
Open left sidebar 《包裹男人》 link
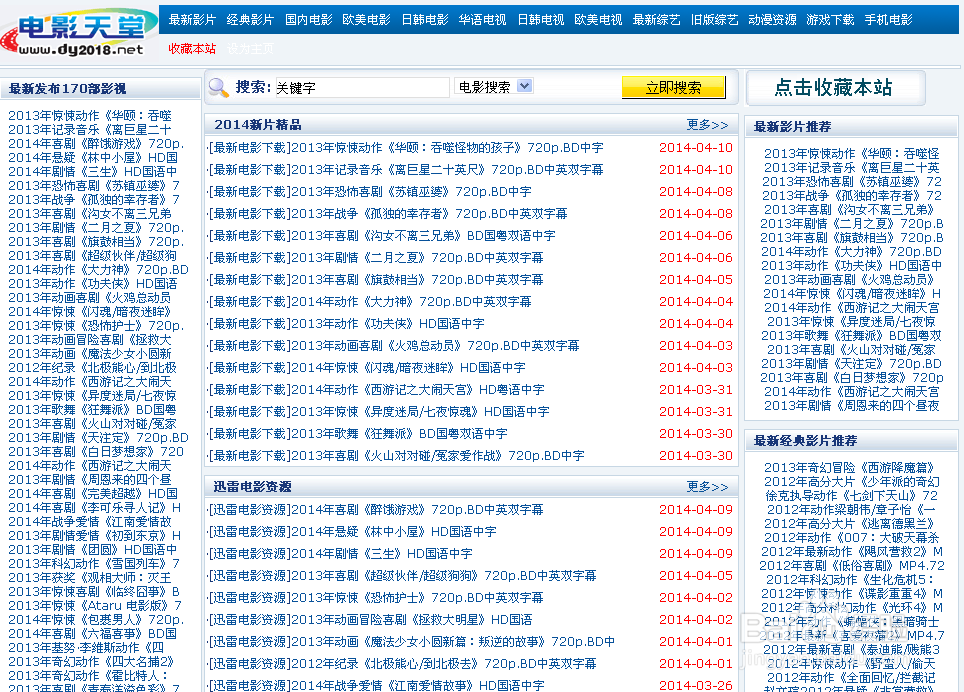(x=96, y=619)
